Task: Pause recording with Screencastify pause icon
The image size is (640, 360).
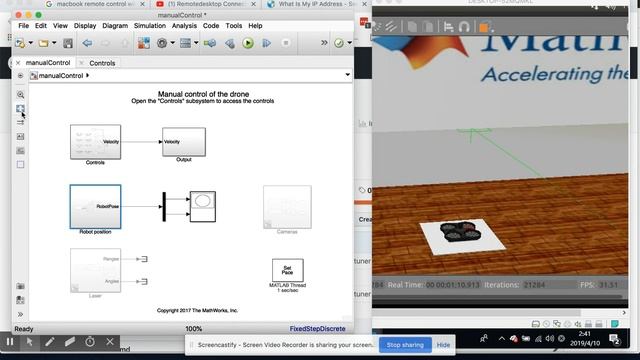Action: tap(10, 342)
